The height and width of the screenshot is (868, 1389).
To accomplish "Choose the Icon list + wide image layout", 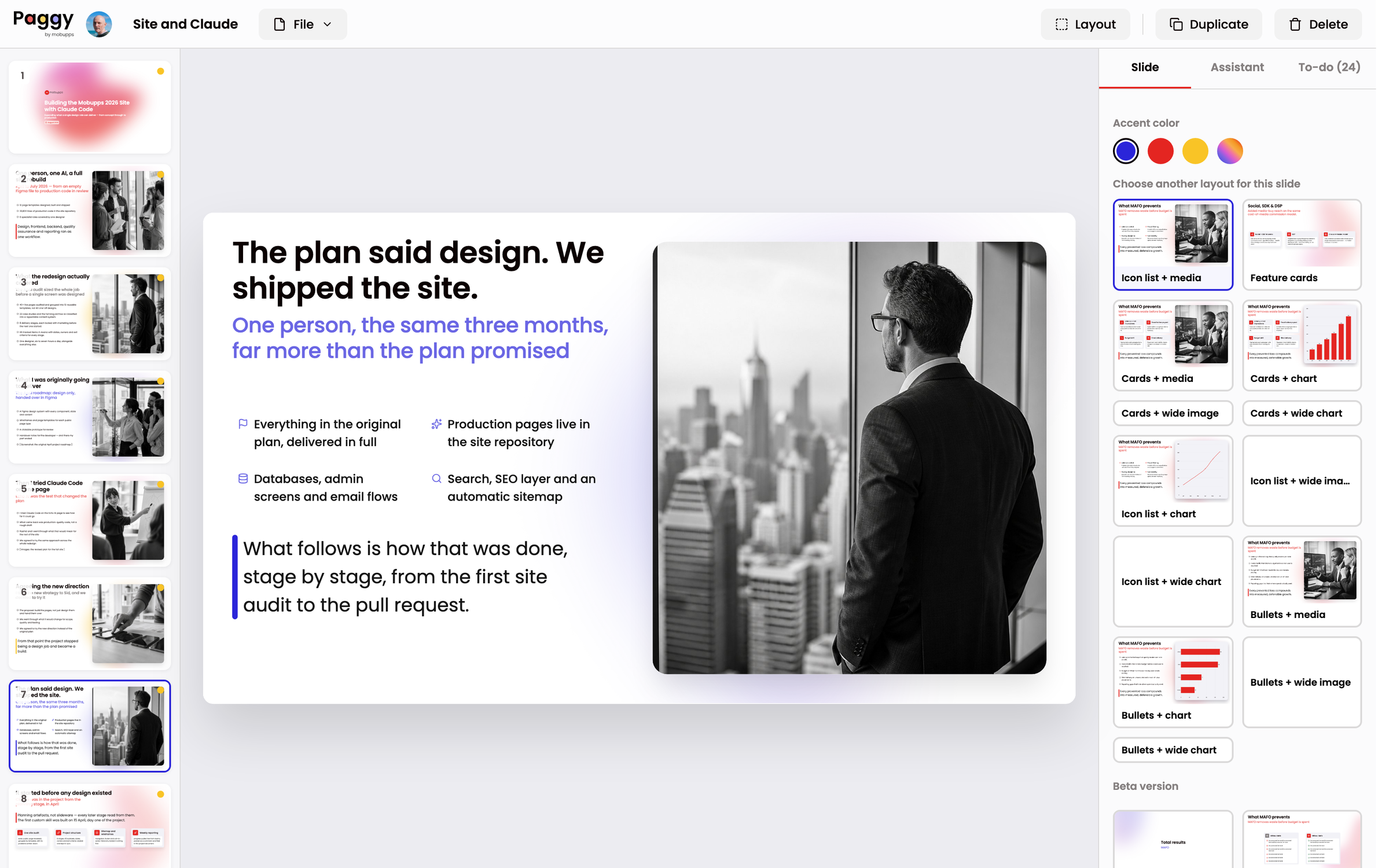I will (x=1302, y=481).
